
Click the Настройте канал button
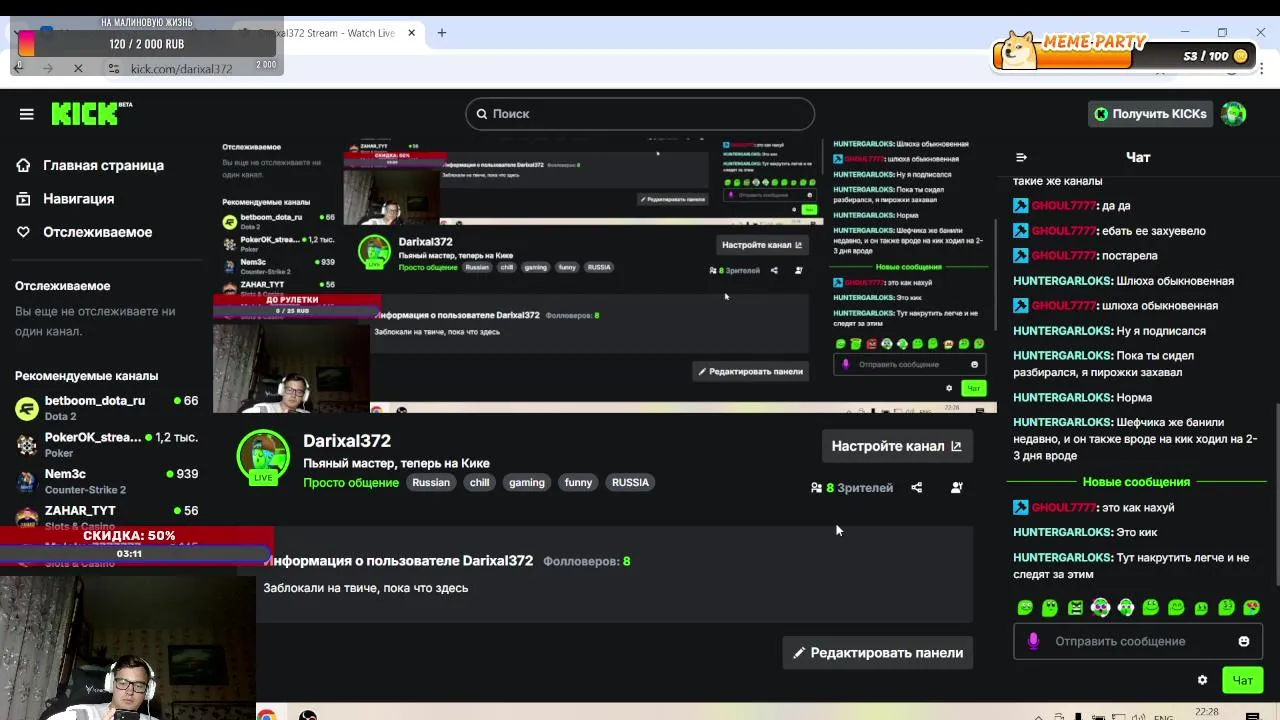896,446
